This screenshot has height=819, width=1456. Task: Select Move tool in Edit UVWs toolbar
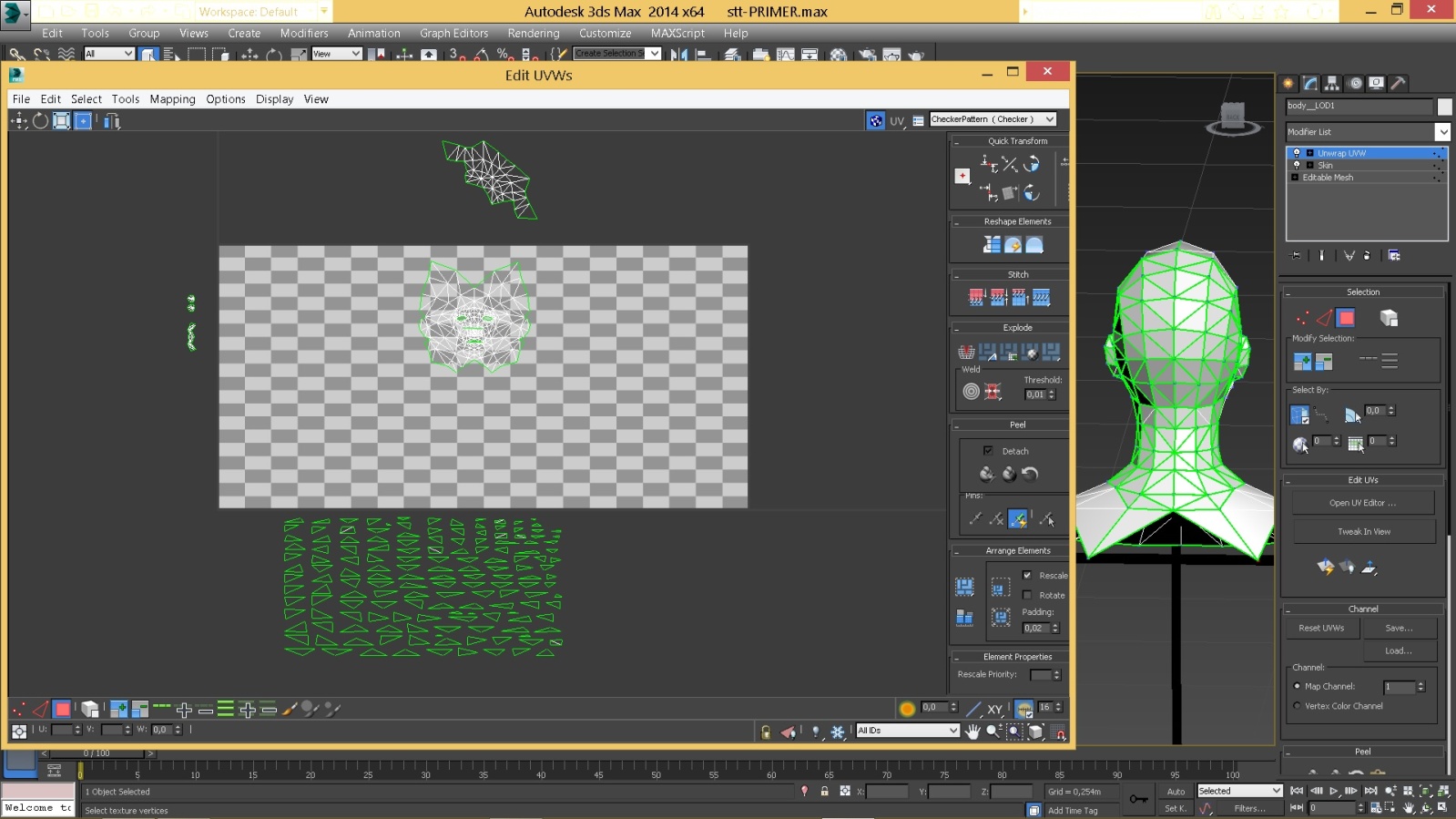point(19,120)
